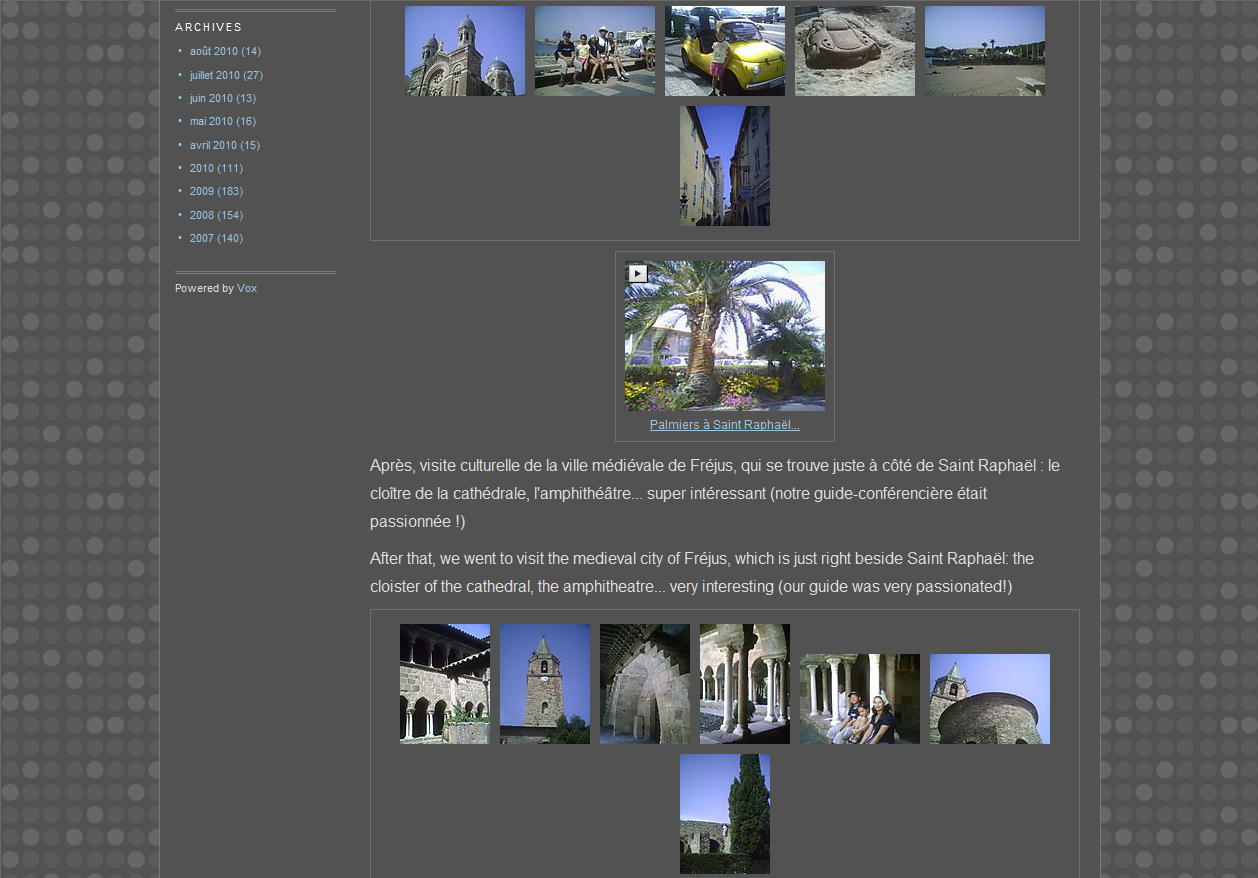
Task: Open the 2007 yearly archive
Action: 201,238
